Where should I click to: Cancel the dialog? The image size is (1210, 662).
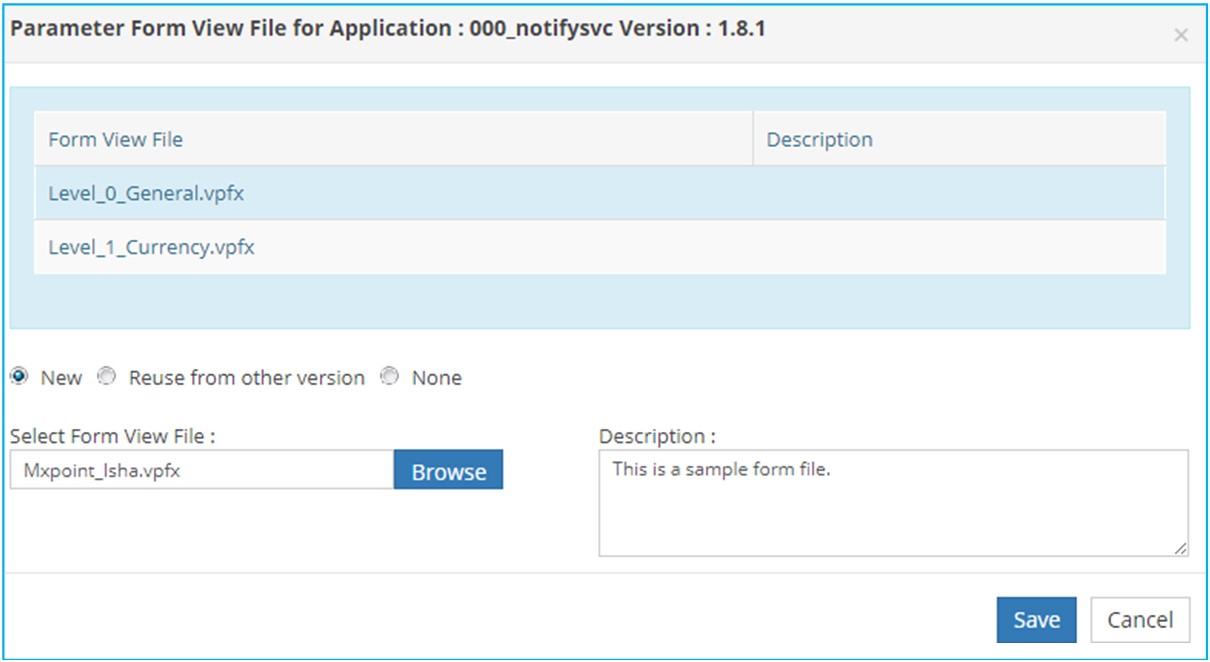(1140, 620)
